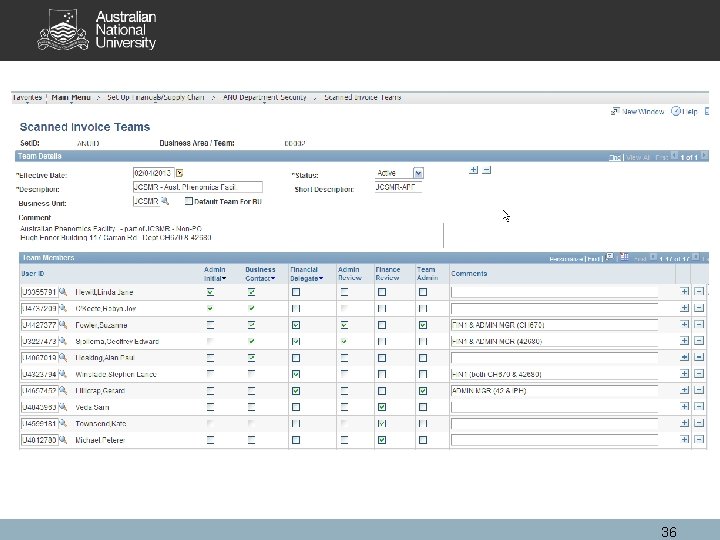Viewport: 720px width, 540px height.
Task: Delete the Alan Paul row
Action: tap(699, 357)
